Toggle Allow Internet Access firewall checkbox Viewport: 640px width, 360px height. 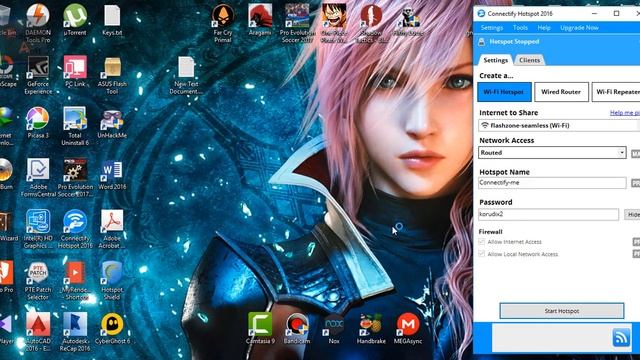(482, 242)
